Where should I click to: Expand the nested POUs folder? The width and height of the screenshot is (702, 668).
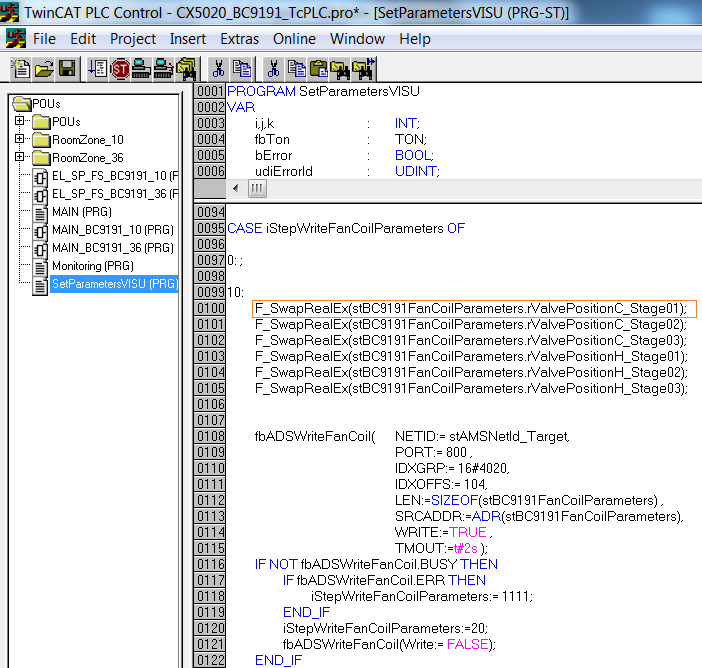[19, 120]
